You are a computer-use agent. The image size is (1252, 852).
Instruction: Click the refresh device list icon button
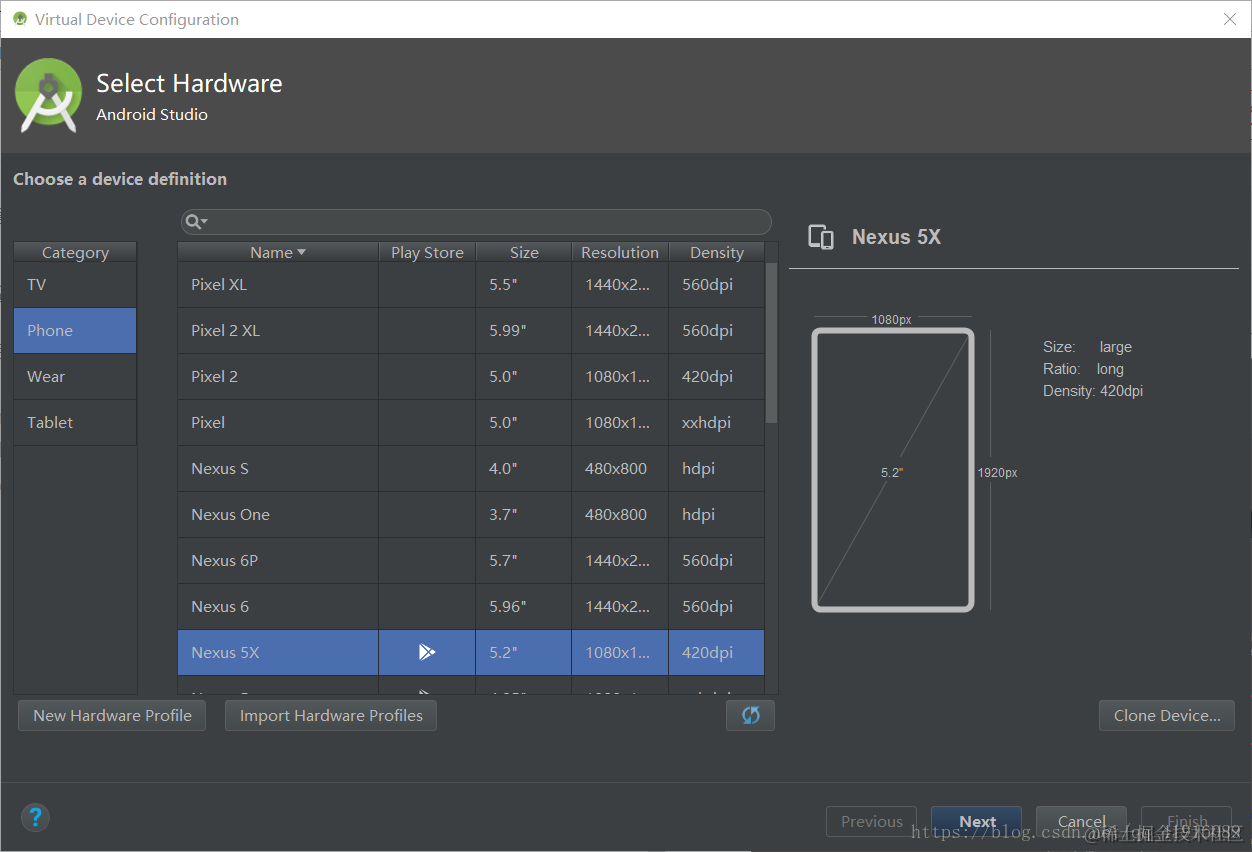(750, 715)
